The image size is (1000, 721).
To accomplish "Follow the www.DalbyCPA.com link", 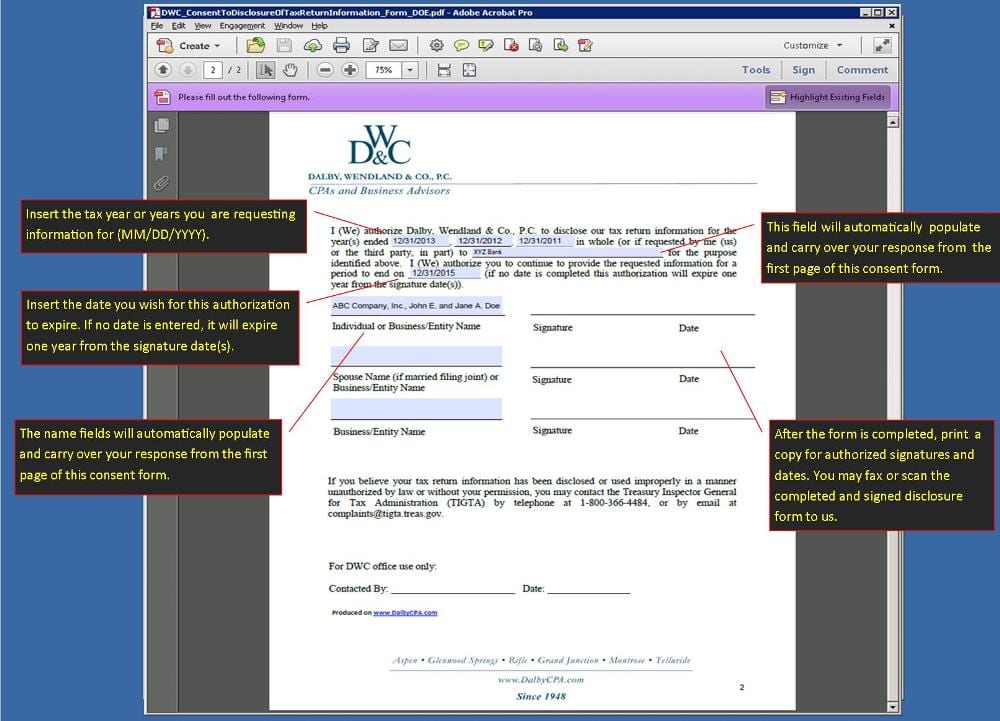I will click(x=405, y=613).
